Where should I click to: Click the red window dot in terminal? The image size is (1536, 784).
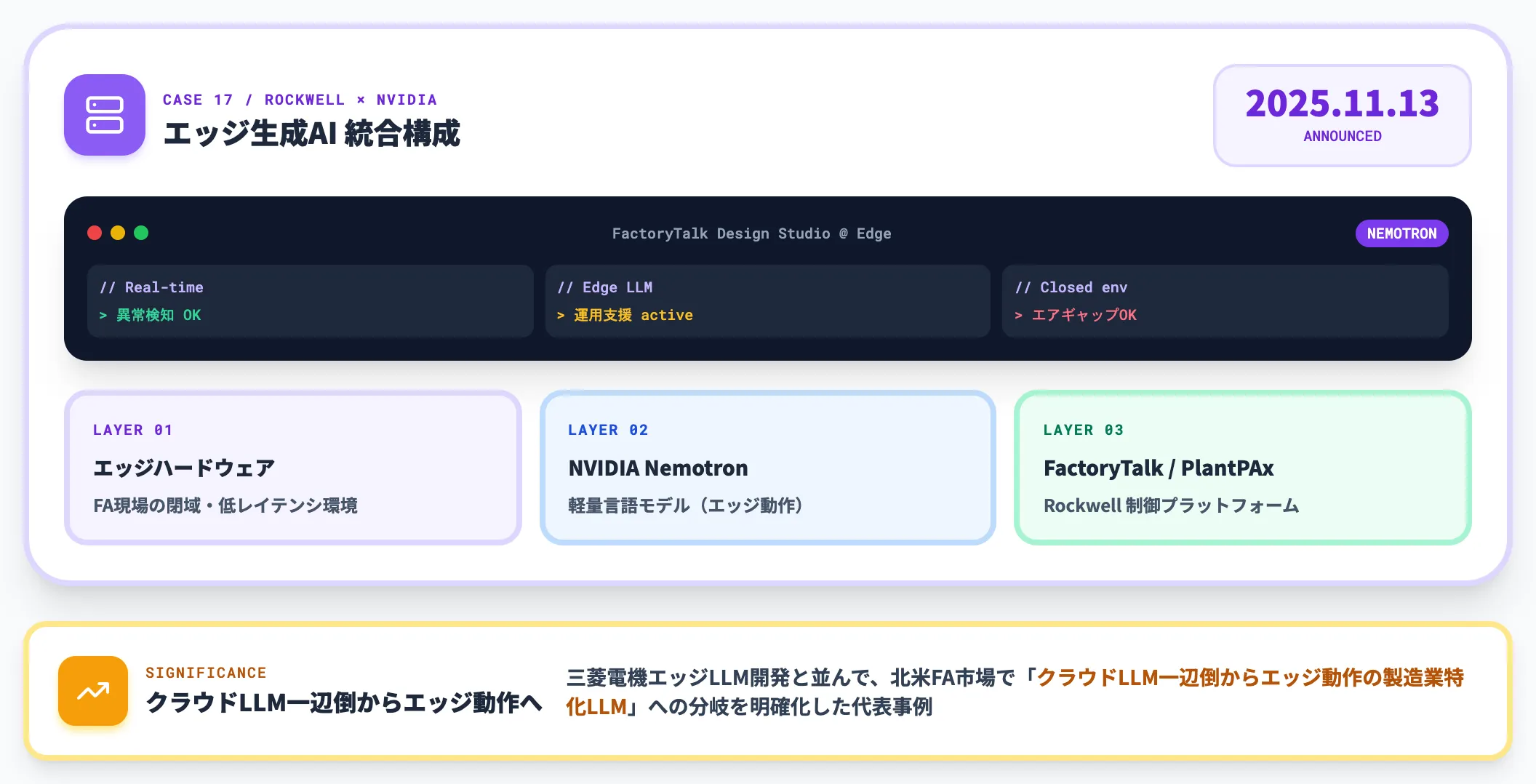(95, 233)
